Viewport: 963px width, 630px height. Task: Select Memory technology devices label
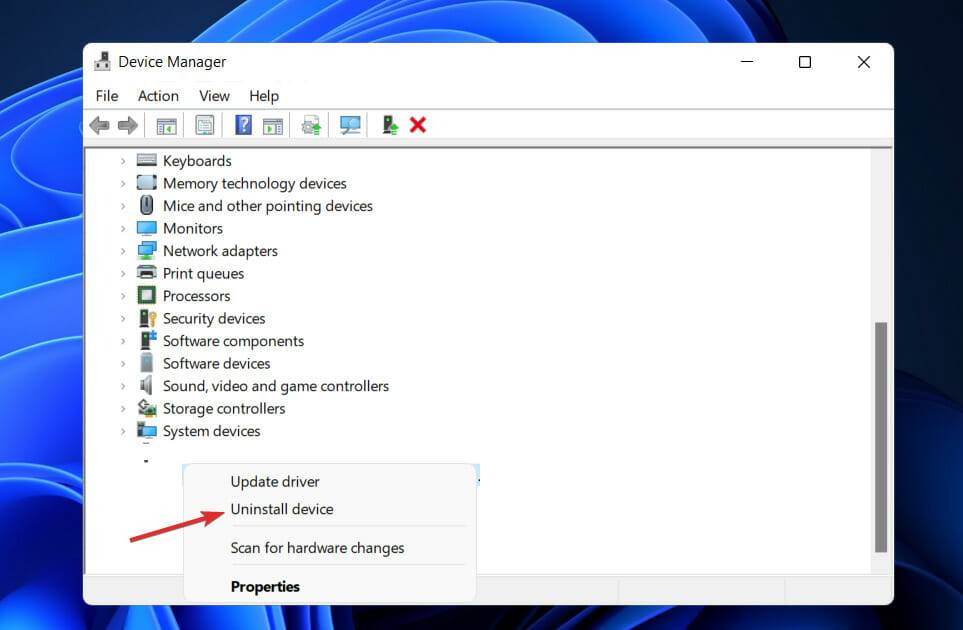click(x=255, y=184)
